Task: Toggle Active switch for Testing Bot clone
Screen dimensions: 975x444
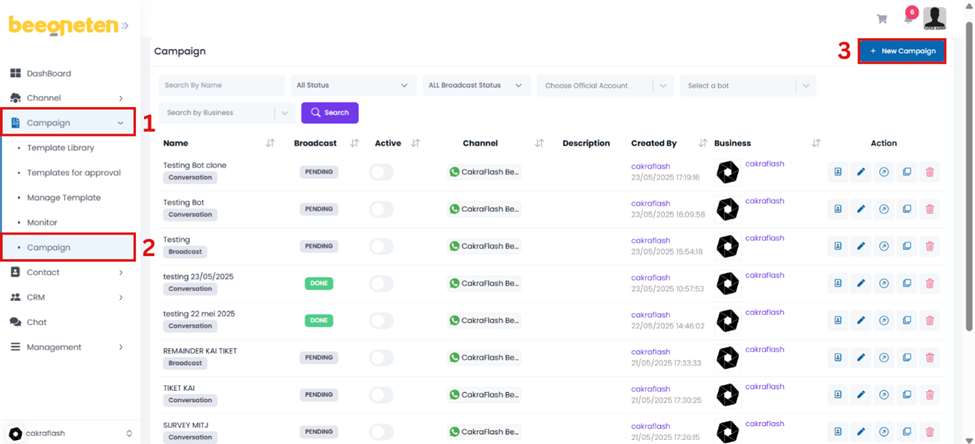Action: coord(381,172)
